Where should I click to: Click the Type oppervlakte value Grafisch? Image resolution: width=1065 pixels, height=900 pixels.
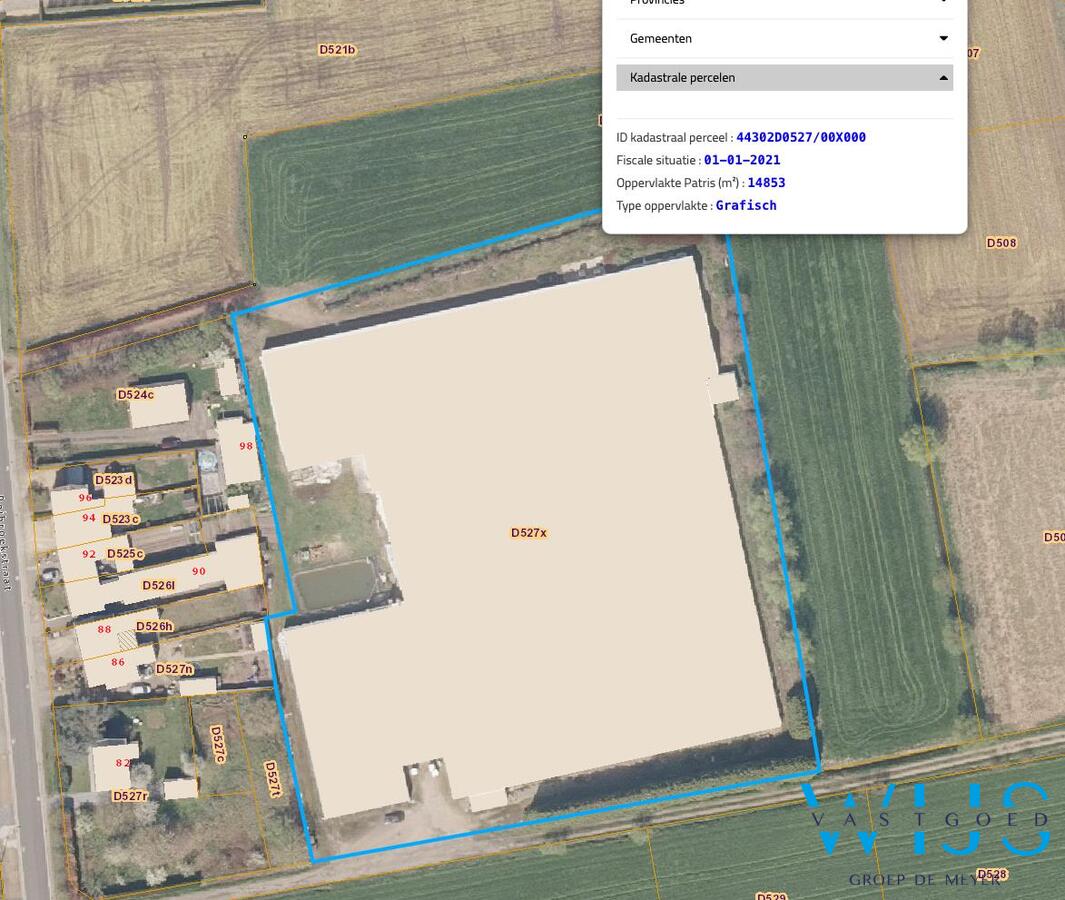(745, 204)
